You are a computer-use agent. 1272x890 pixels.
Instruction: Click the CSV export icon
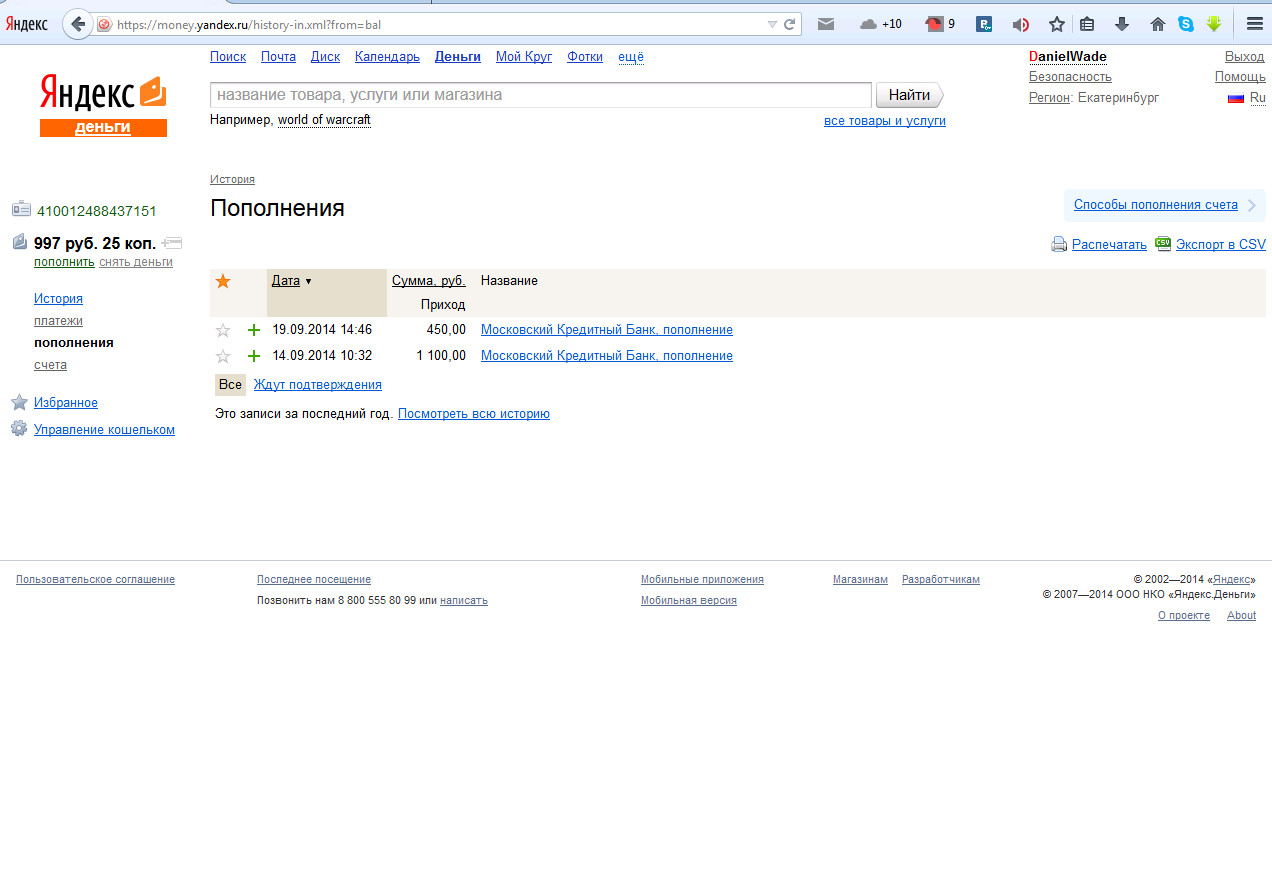point(1163,243)
